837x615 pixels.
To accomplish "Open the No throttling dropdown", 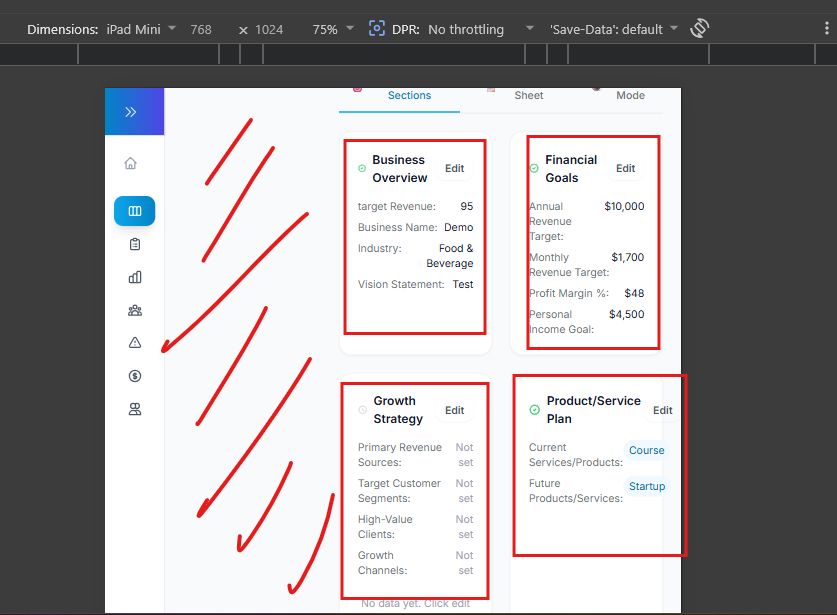I will pos(480,29).
